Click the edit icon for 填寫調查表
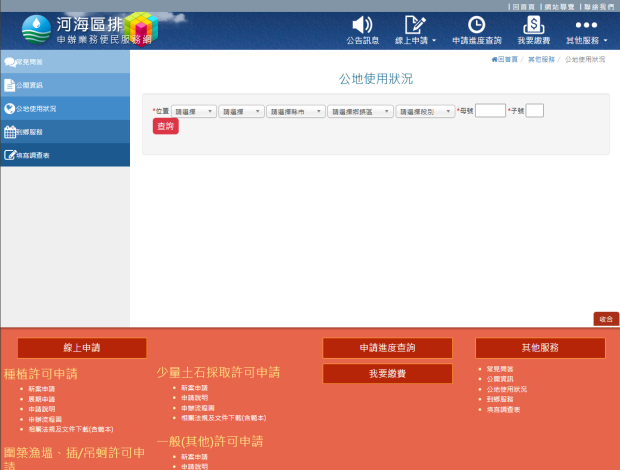The image size is (620, 470). click(x=10, y=155)
